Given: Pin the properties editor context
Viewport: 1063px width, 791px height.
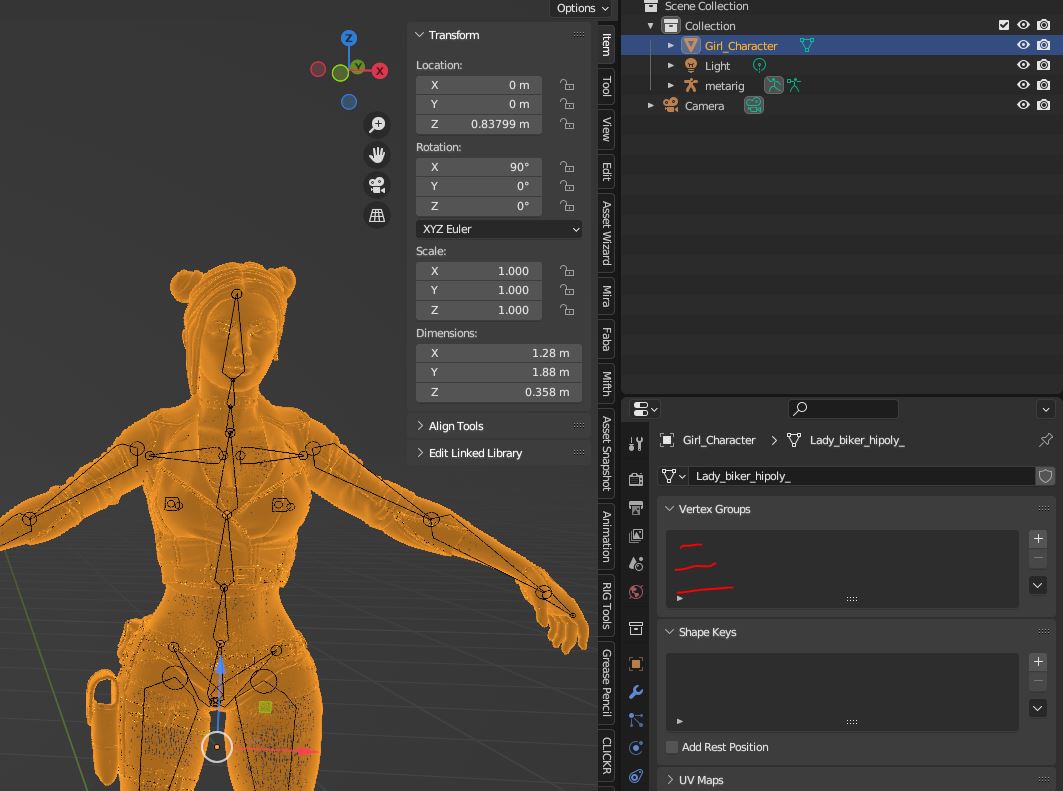Looking at the screenshot, I should point(1045,440).
